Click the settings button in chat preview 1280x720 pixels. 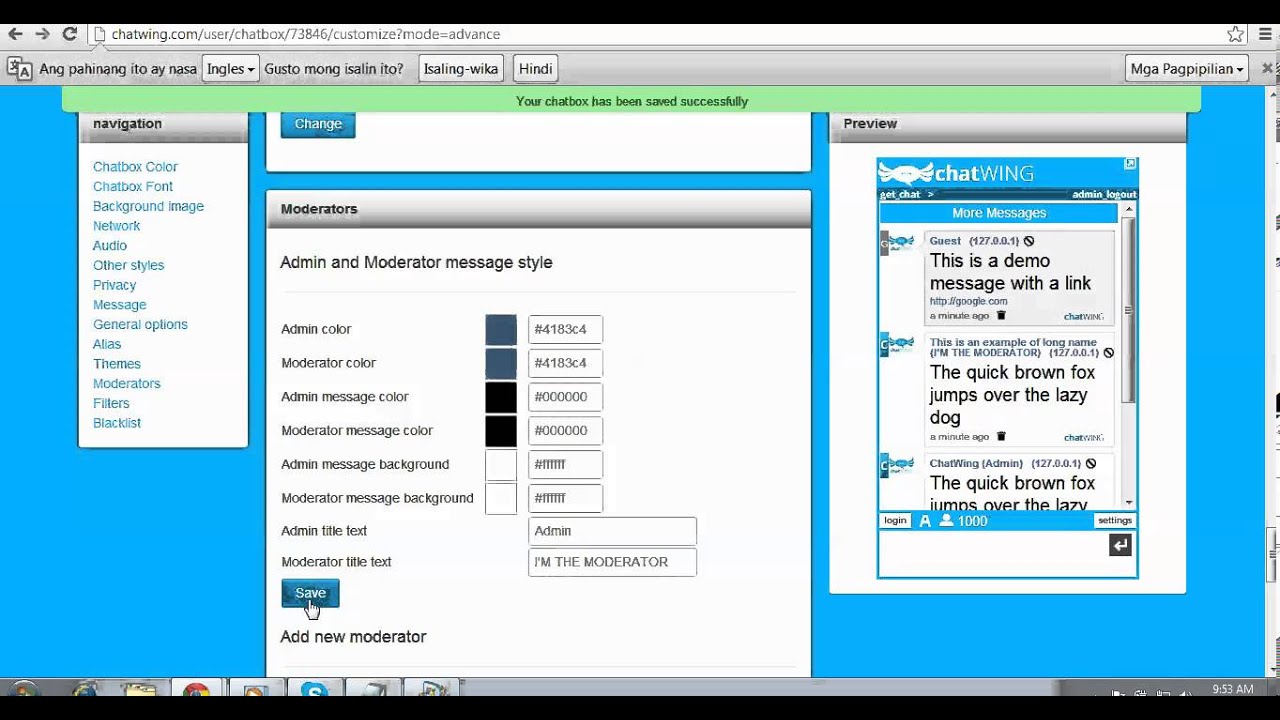point(1115,521)
